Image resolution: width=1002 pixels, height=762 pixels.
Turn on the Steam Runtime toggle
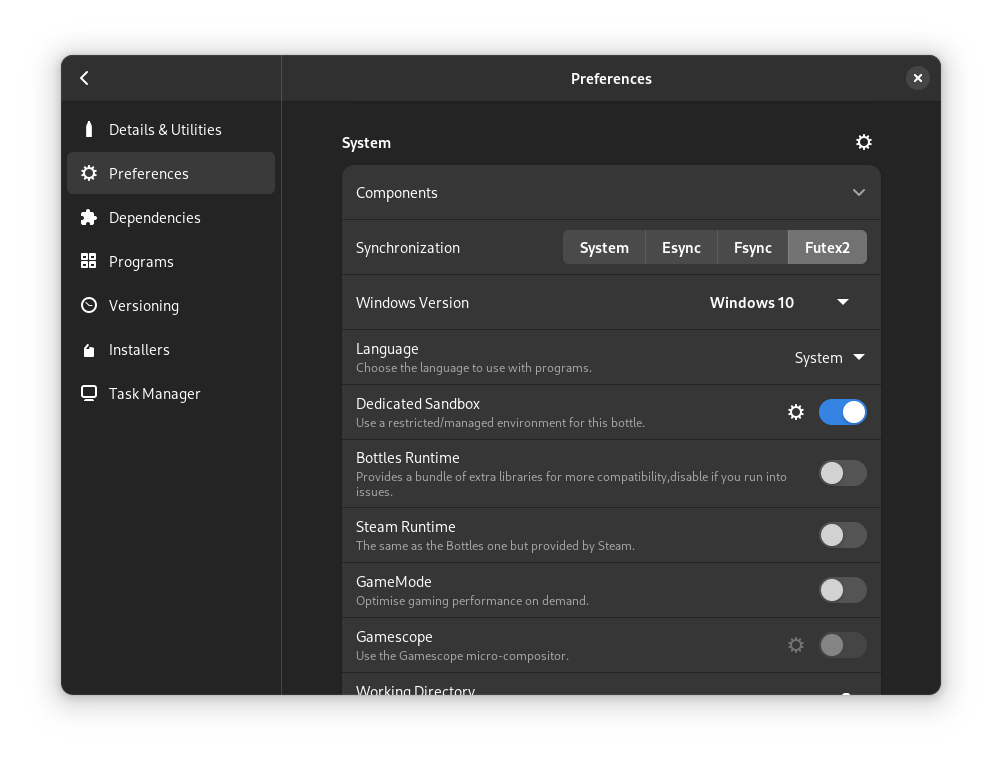[842, 535]
